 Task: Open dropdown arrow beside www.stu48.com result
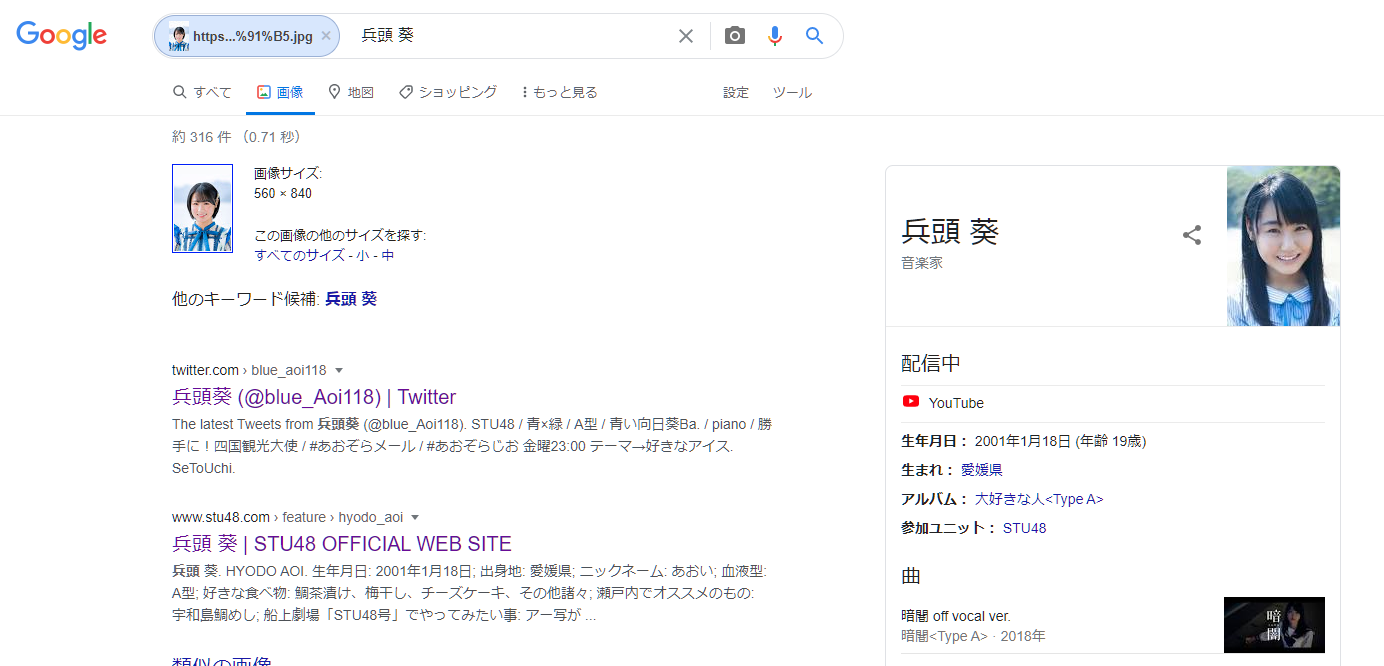tap(415, 517)
